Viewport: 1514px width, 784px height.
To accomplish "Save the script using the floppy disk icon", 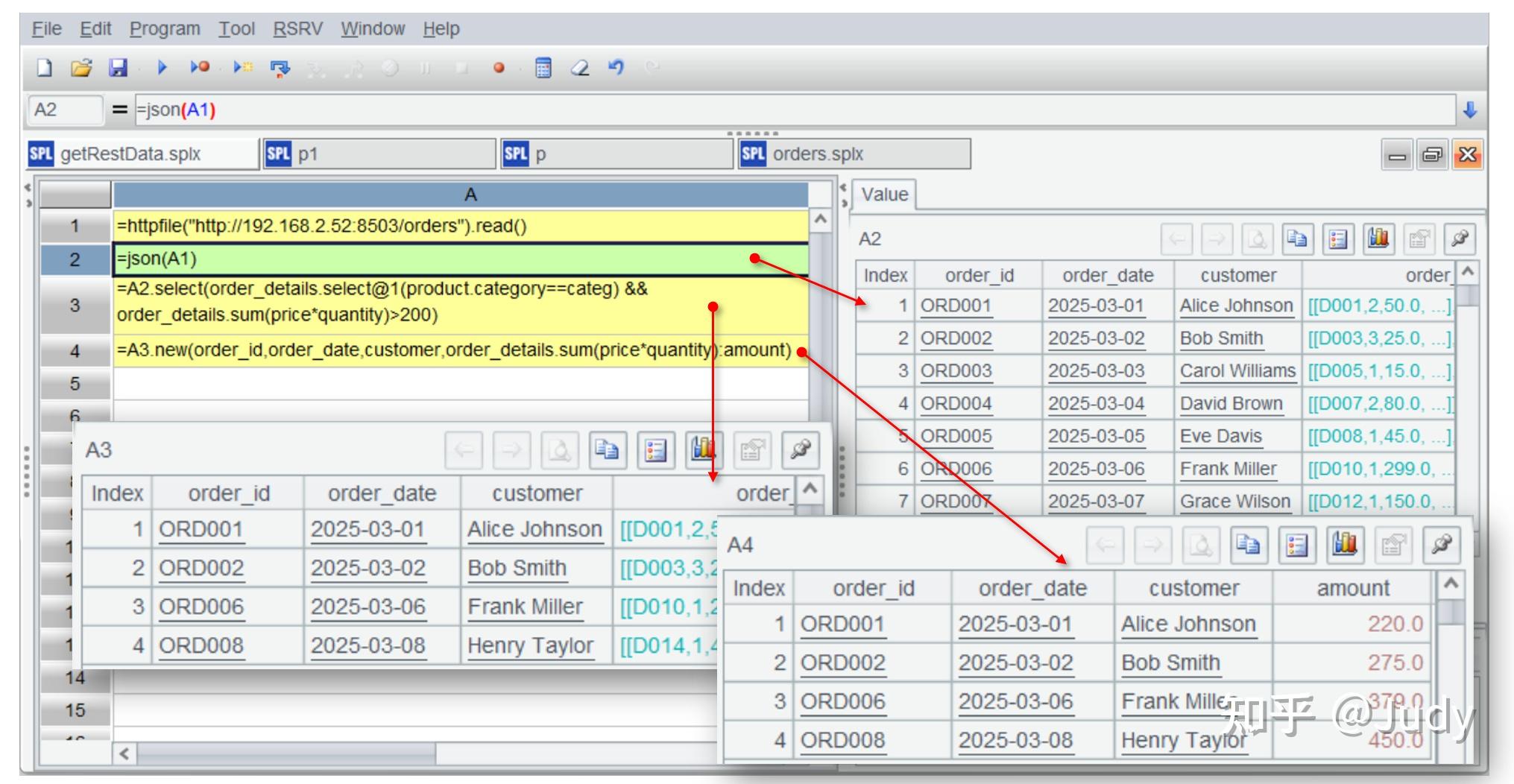I will 118,68.
